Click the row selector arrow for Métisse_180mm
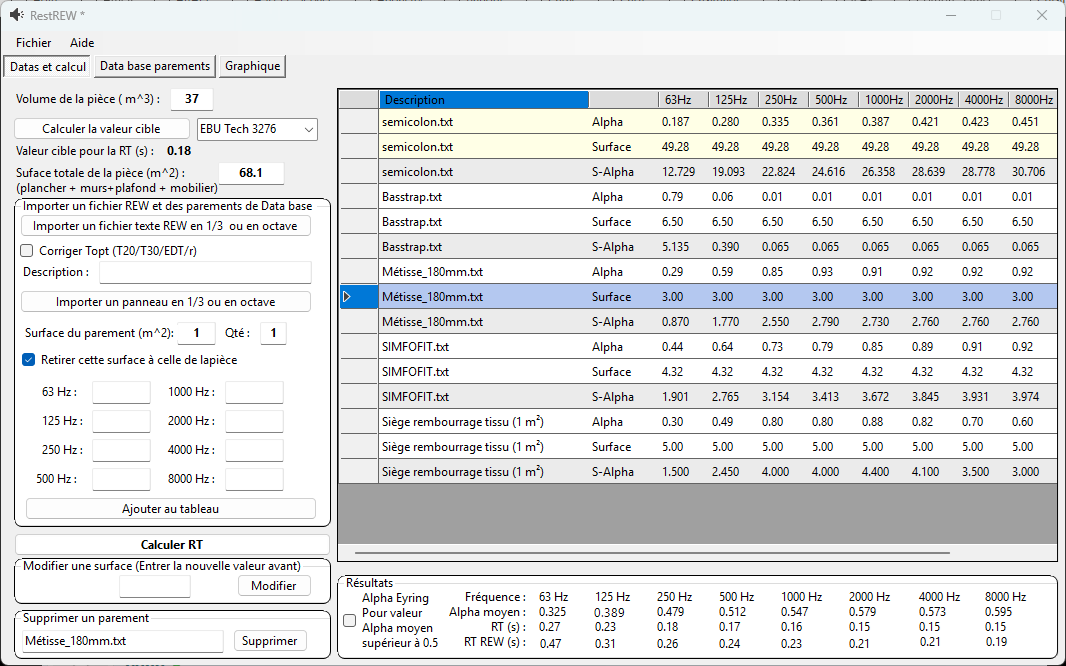 point(347,297)
